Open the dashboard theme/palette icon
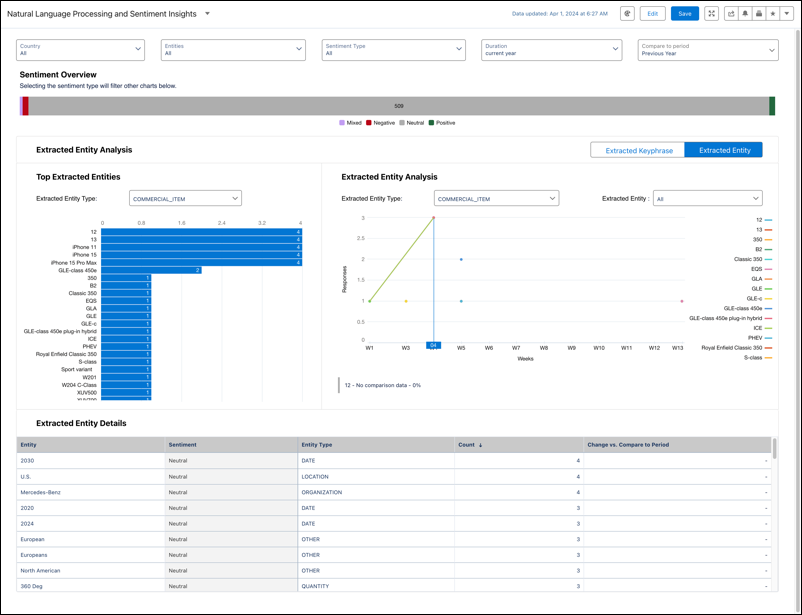 click(627, 13)
